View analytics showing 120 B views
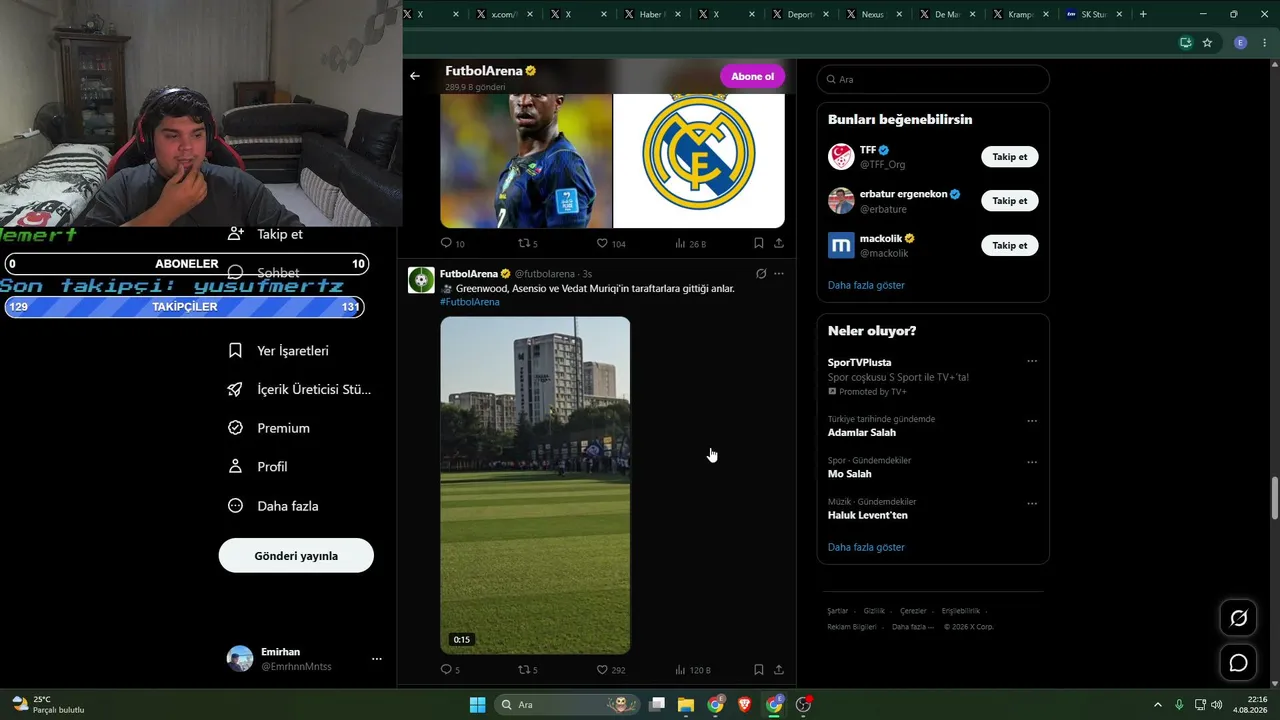 pyautogui.click(x=681, y=670)
